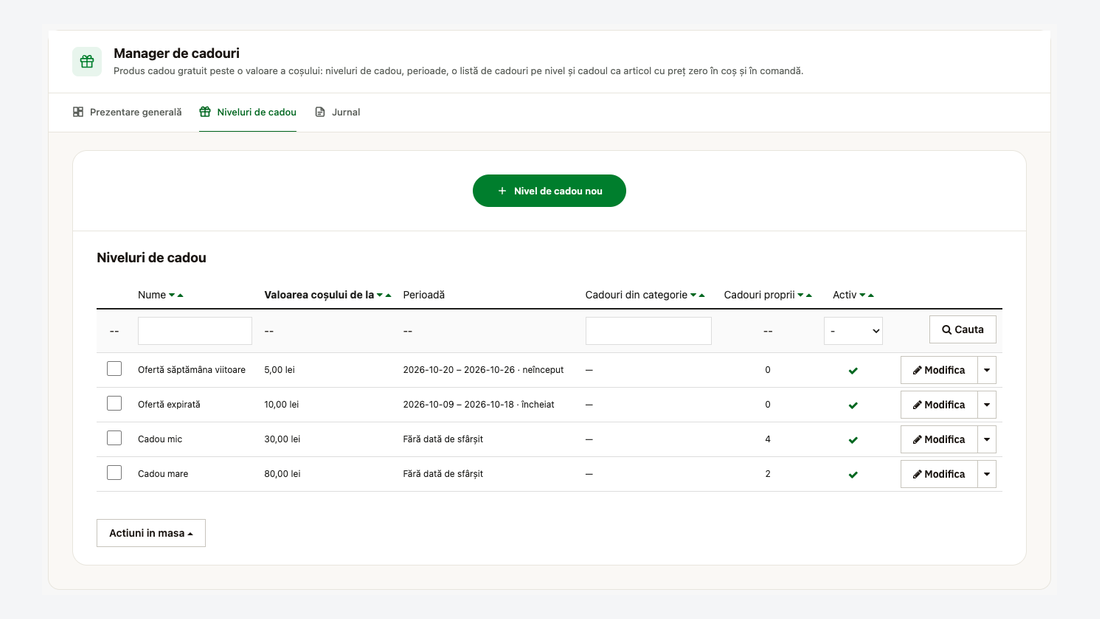Screen dimensions: 1100x619
Task: Click the period text ending in încheiat
Action: [x=478, y=404]
